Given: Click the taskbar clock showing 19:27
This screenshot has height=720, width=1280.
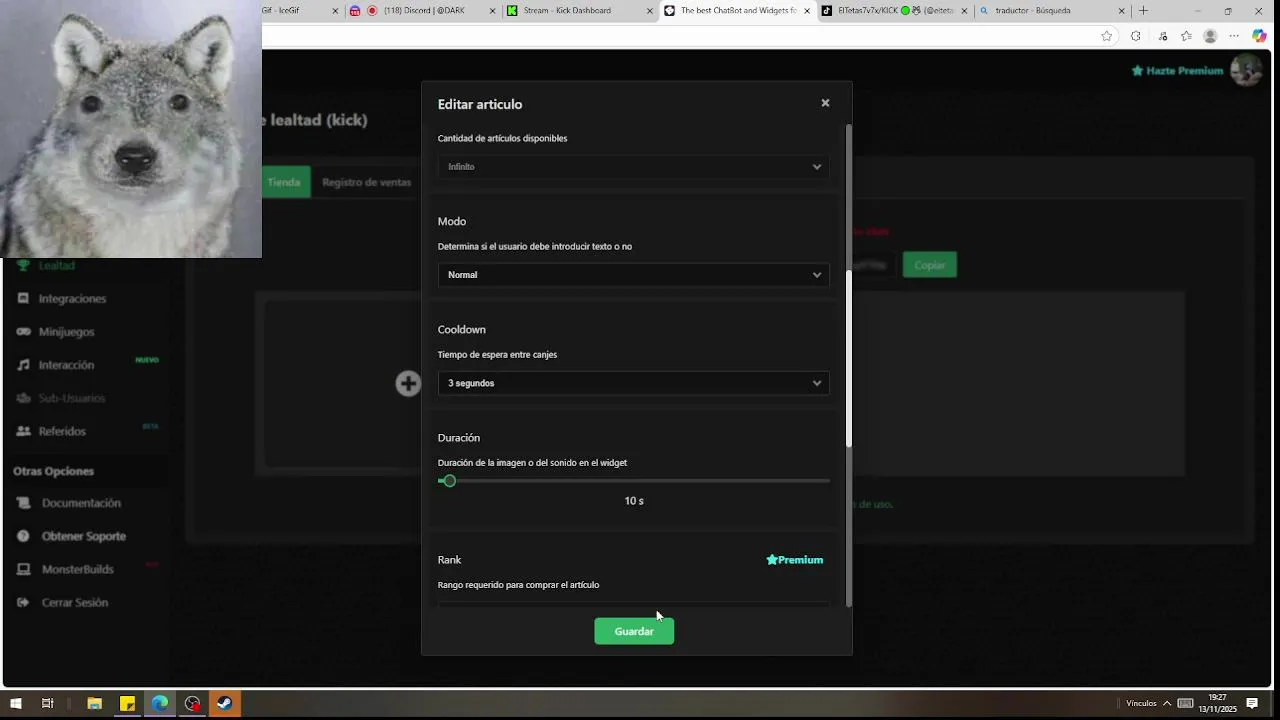Looking at the screenshot, I should click(1217, 703).
